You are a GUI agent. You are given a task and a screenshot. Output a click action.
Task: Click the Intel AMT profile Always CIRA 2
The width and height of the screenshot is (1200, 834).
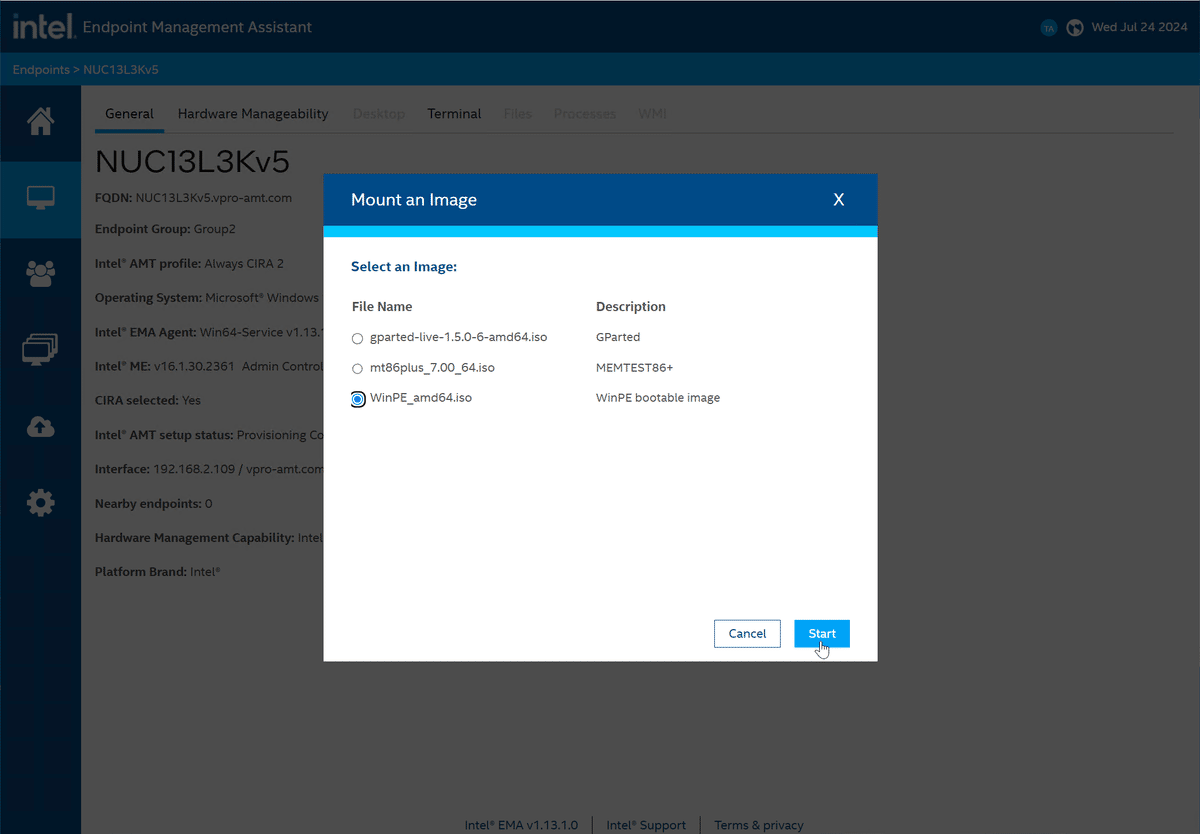189,264
